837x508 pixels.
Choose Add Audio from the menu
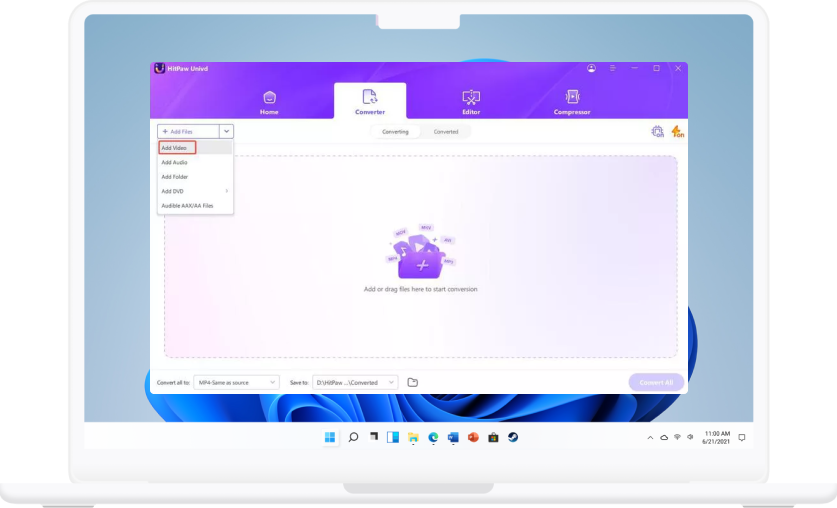pyautogui.click(x=195, y=162)
